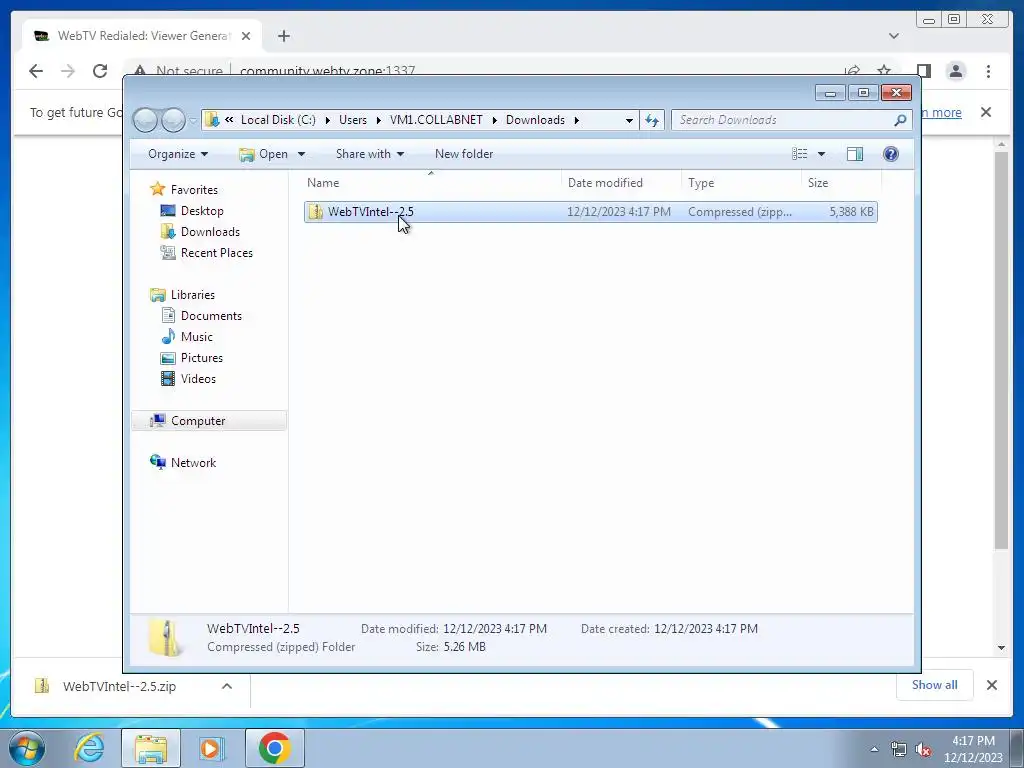Change view icon in Explorer toolbar
The height and width of the screenshot is (768, 1024).
(x=799, y=154)
